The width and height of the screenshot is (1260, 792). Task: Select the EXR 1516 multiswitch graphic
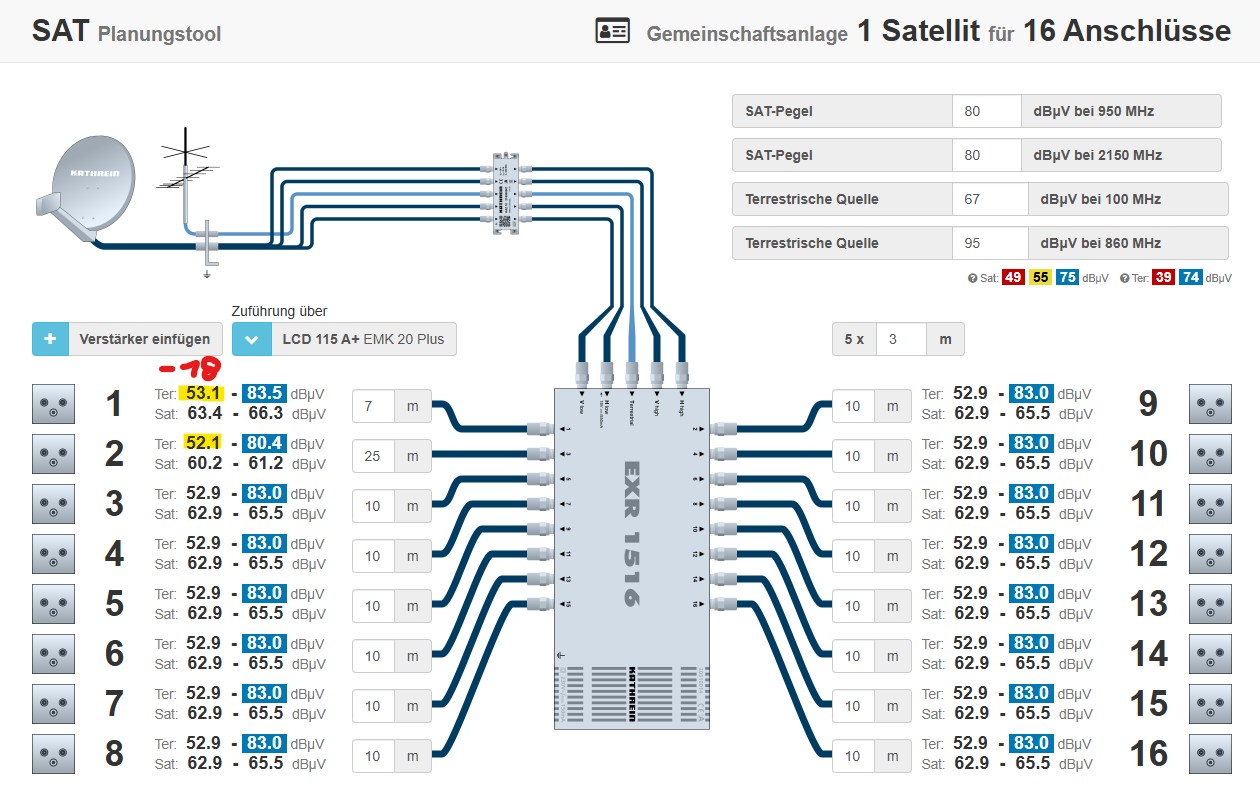coord(632,557)
